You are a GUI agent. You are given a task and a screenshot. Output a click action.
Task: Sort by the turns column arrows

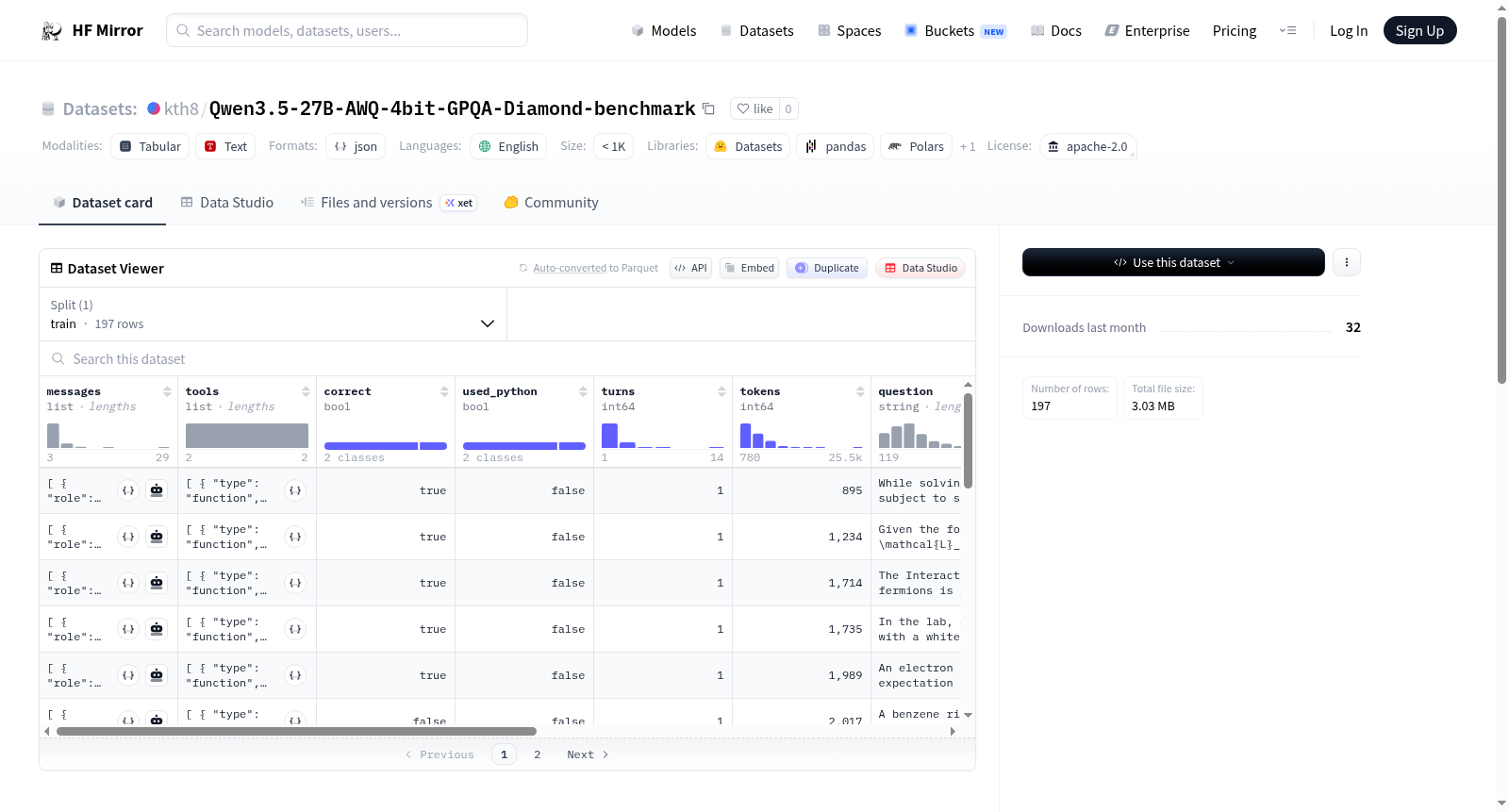(721, 391)
